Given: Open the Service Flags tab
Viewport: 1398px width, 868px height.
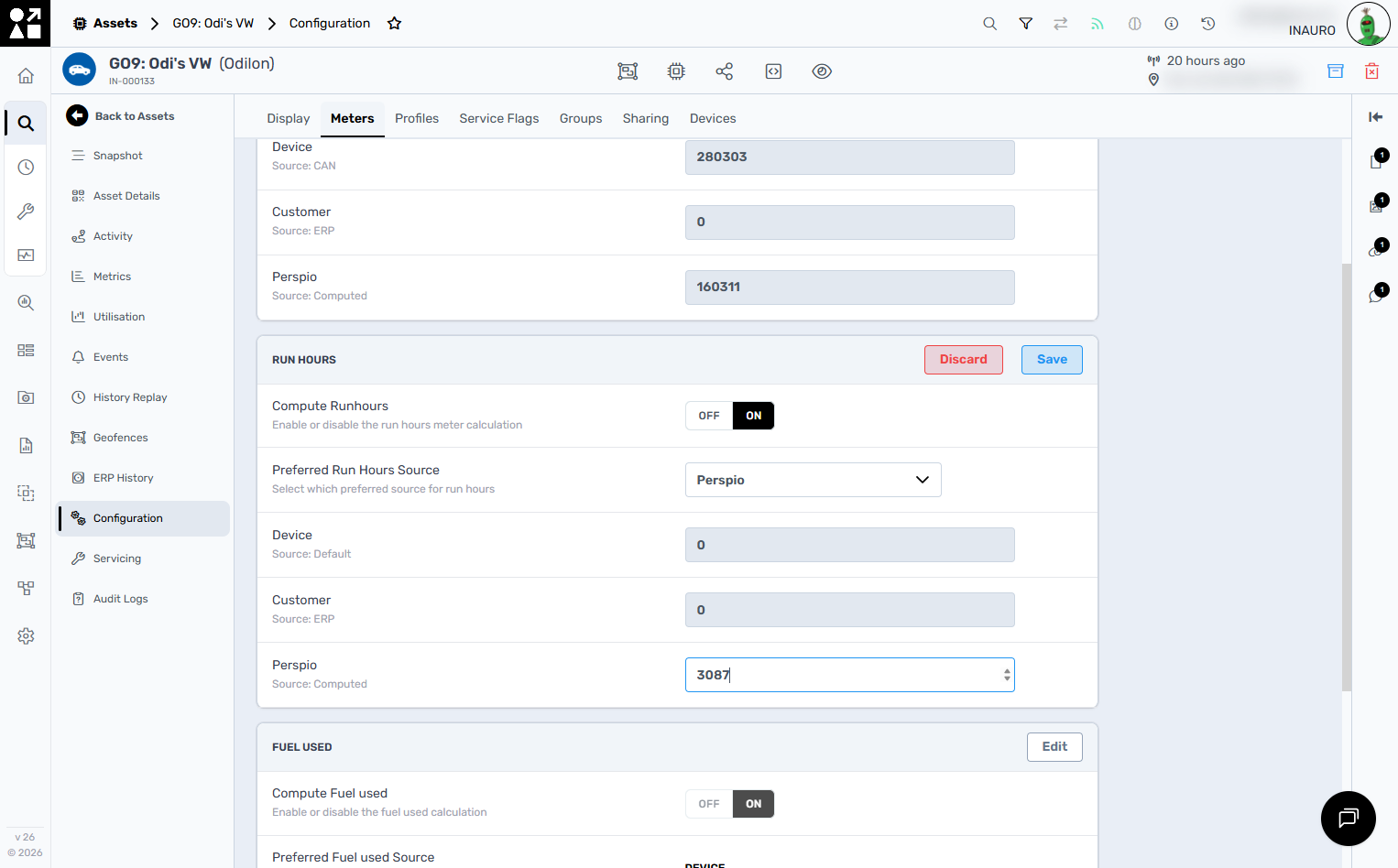Looking at the screenshot, I should pos(499,118).
